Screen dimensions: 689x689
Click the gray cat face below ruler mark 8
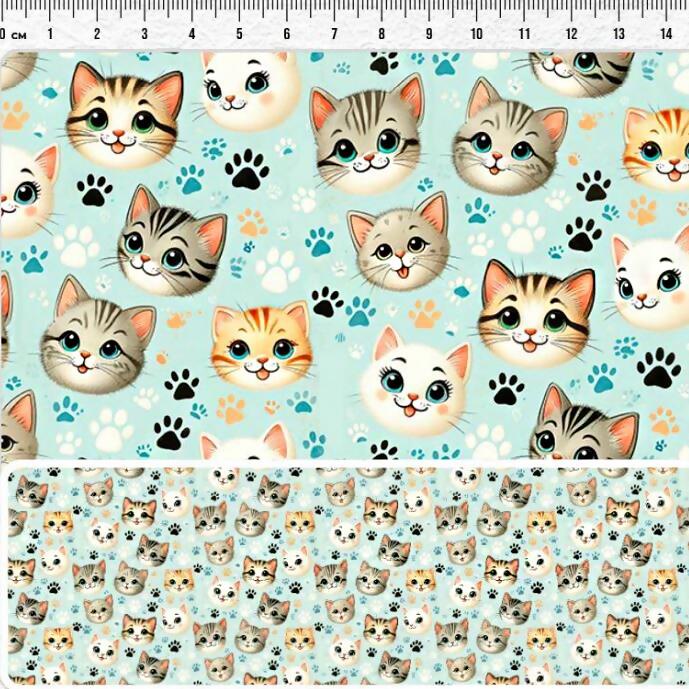pos(365,140)
